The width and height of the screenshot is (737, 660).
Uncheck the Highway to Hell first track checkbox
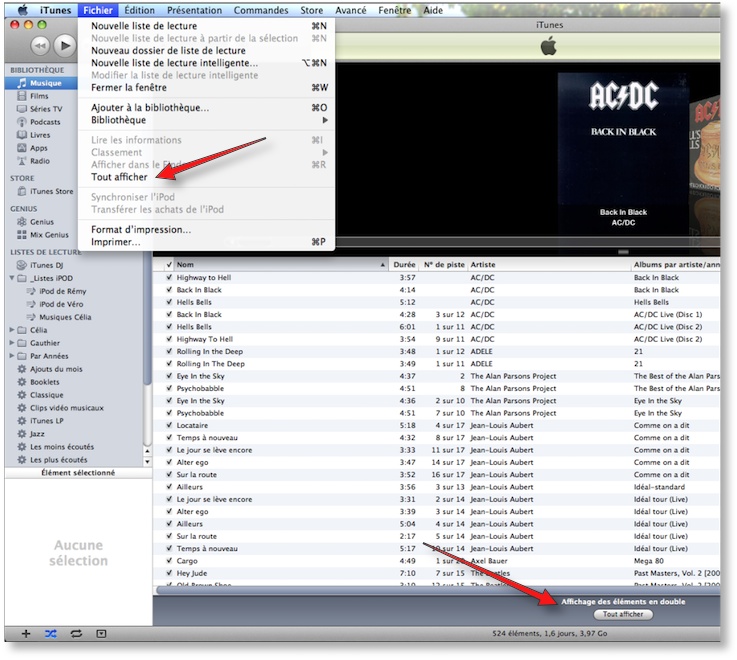point(169,278)
